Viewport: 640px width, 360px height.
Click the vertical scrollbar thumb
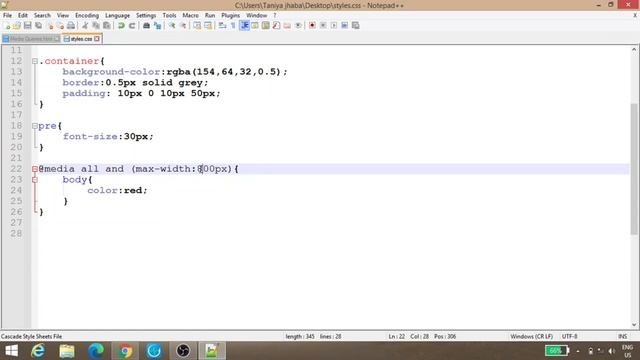634,169
